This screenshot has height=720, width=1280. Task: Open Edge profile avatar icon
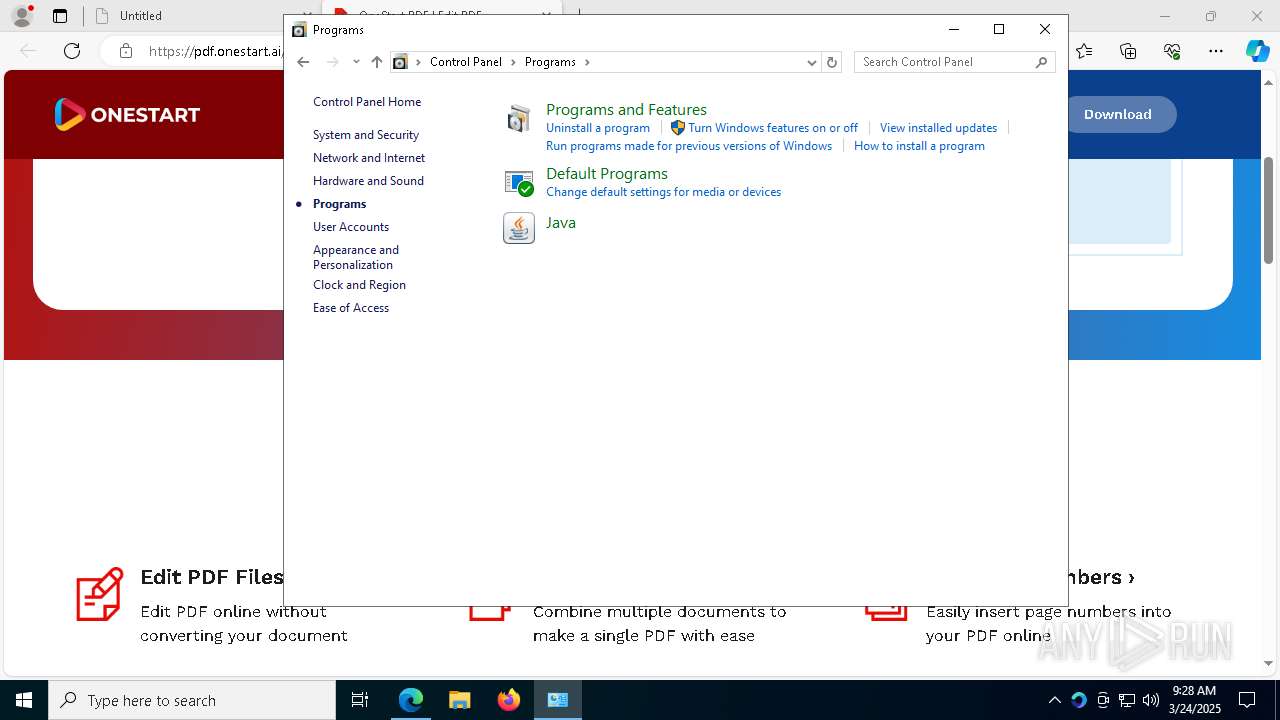point(22,16)
